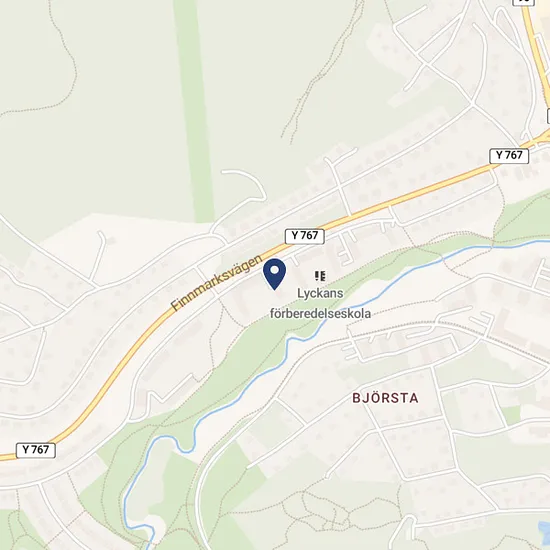Click the BJÖRSTA district label
This screenshot has height=550, width=550.
[x=385, y=398]
